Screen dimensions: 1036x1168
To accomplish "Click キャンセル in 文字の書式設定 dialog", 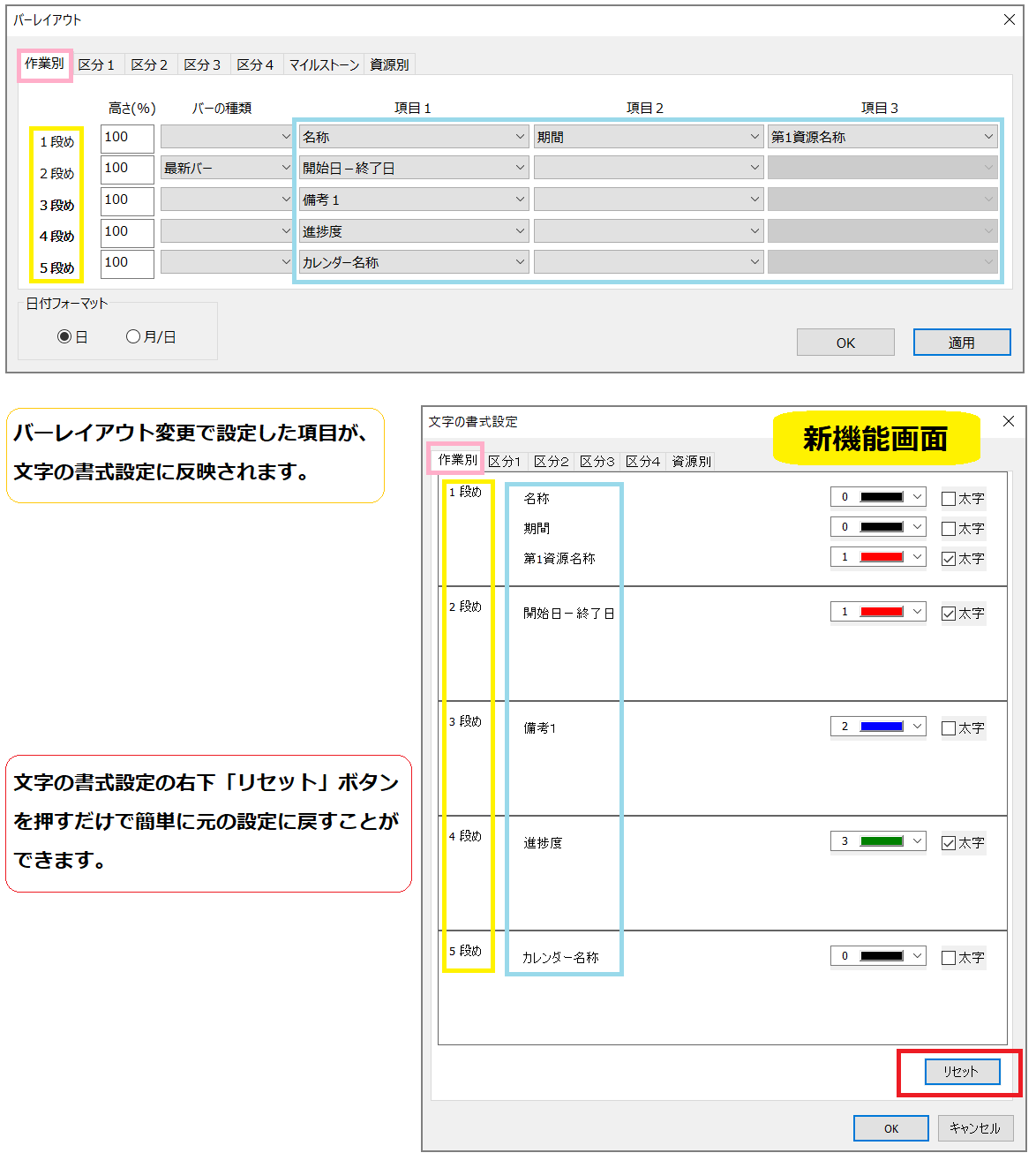I will click(974, 1127).
